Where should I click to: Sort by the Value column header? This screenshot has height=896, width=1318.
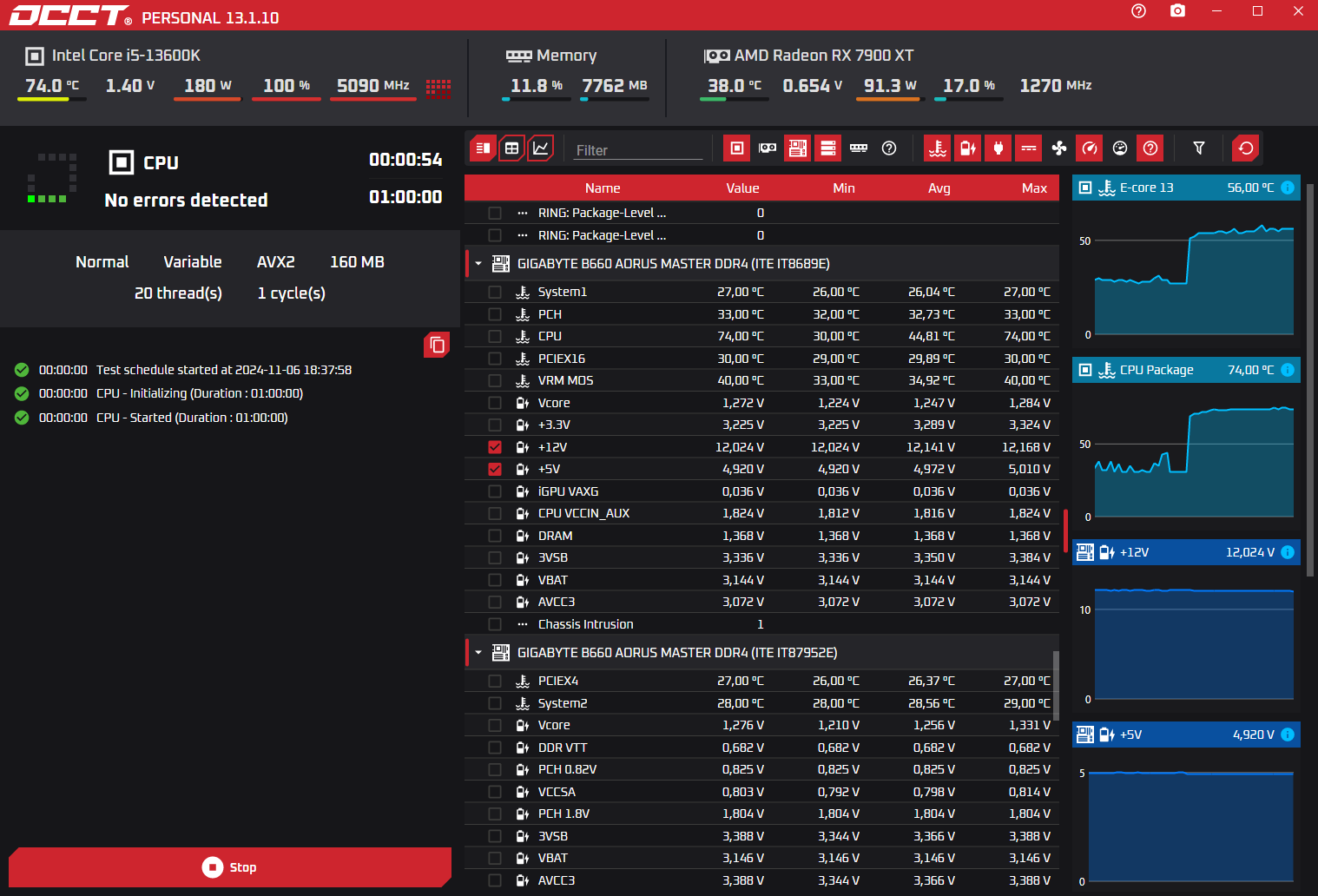tap(742, 188)
